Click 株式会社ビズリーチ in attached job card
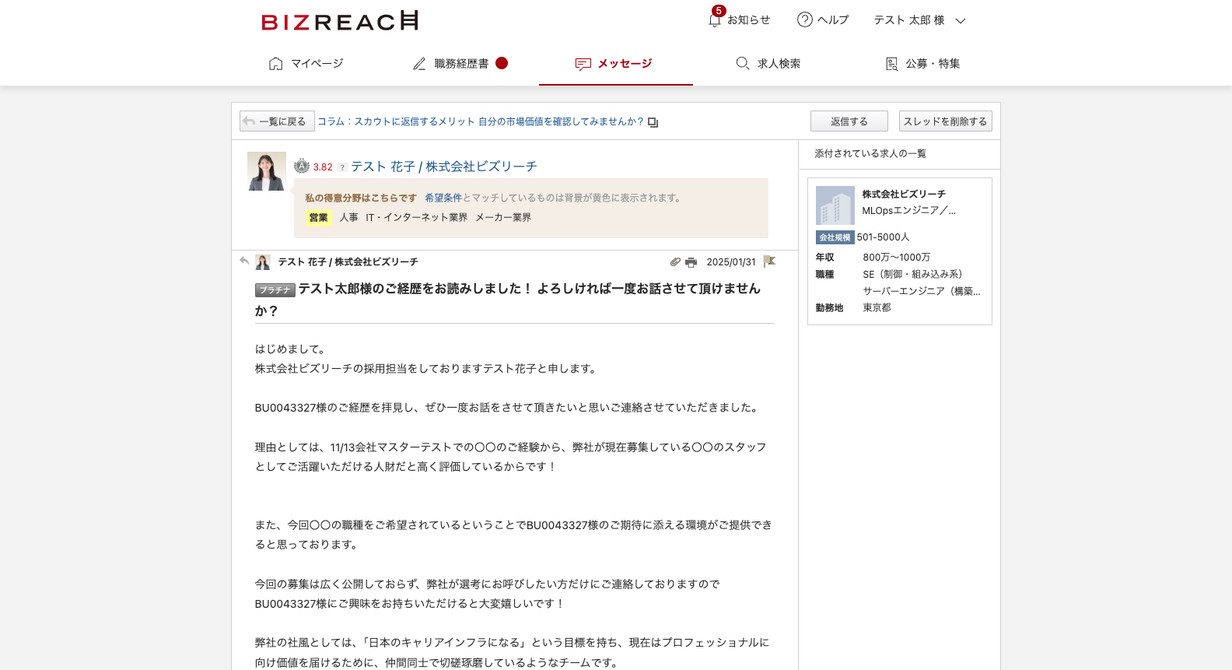The image size is (1232, 670). 904,194
